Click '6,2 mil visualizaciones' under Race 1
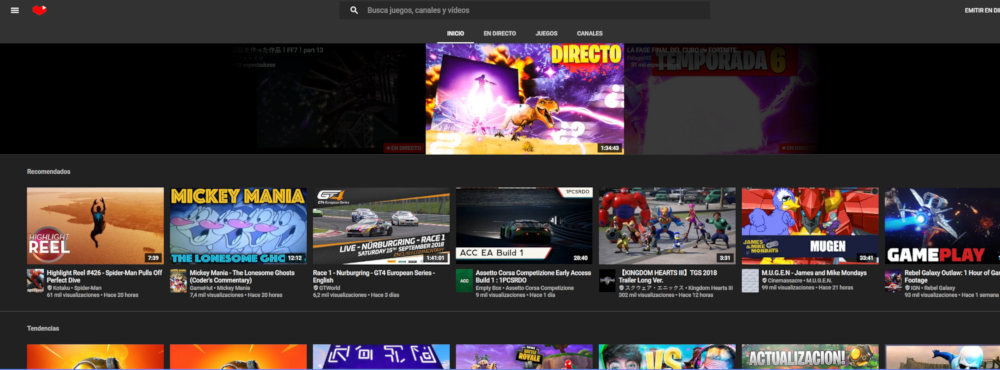The image size is (1000, 370). (x=341, y=295)
